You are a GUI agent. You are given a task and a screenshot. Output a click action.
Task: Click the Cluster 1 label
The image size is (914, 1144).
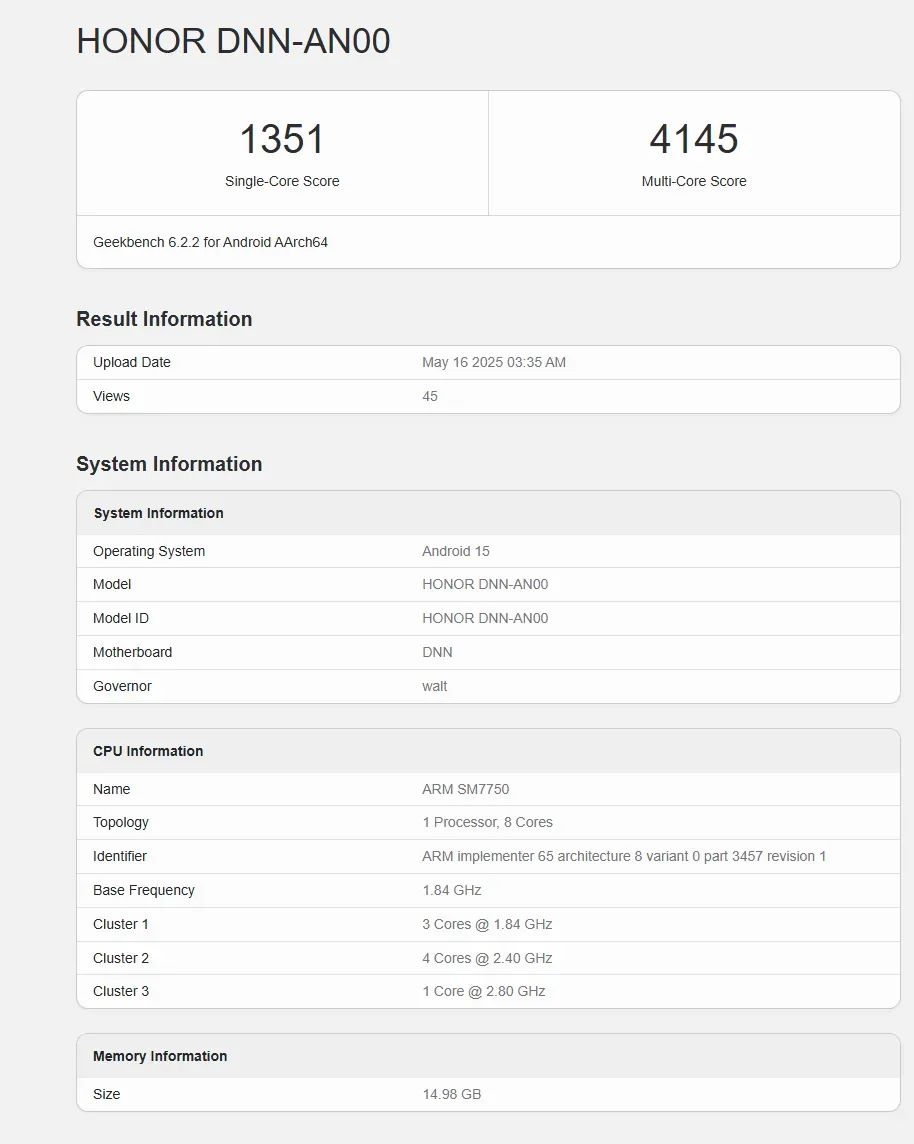click(120, 924)
